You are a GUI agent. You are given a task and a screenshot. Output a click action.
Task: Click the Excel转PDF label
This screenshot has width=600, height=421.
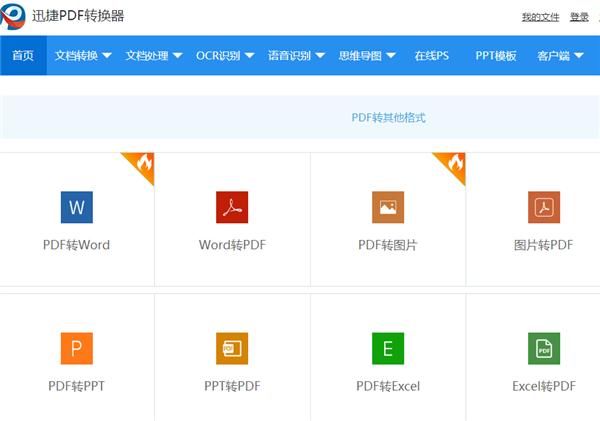(544, 386)
